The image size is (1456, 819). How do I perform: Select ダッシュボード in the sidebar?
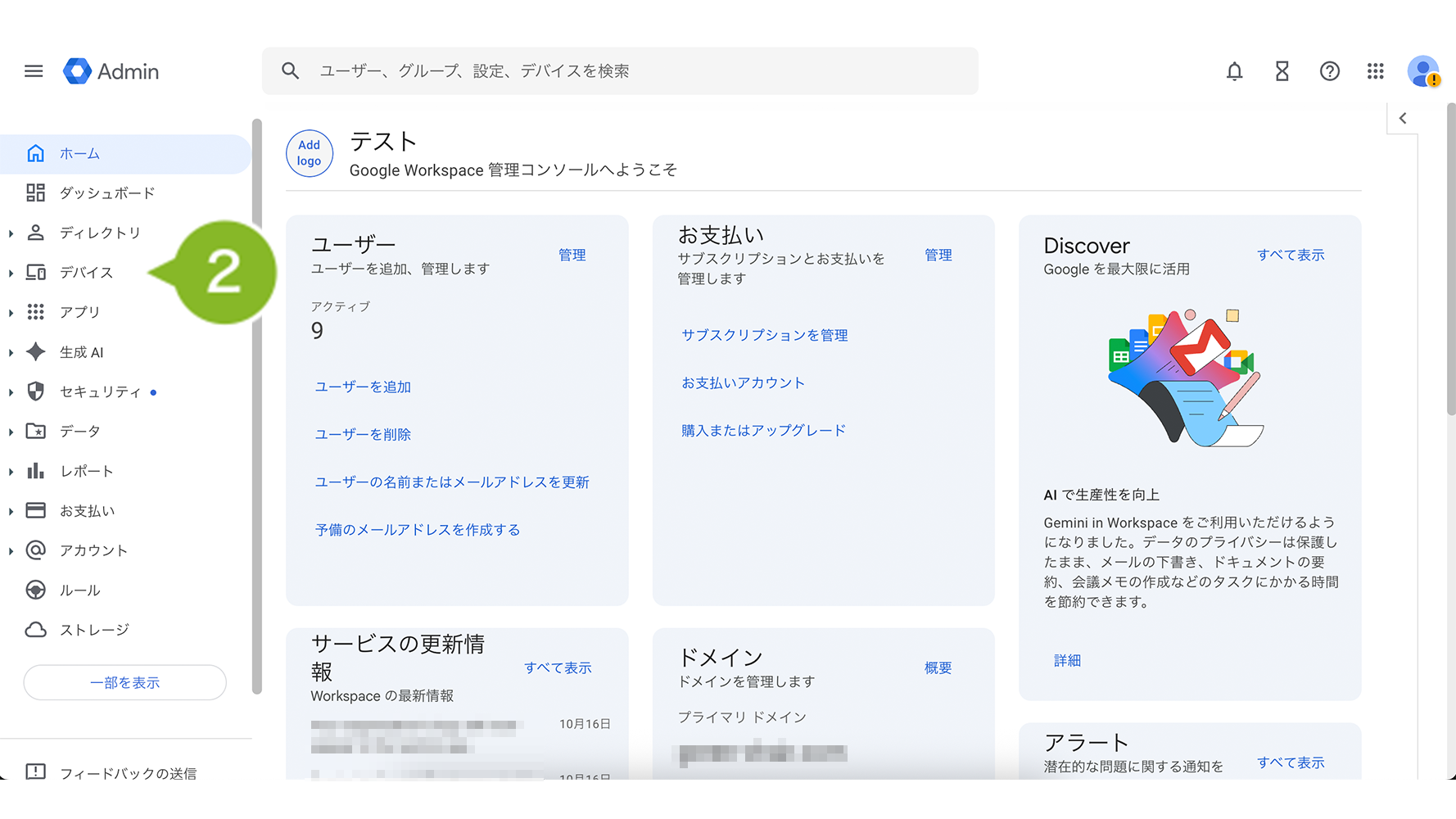tap(107, 193)
